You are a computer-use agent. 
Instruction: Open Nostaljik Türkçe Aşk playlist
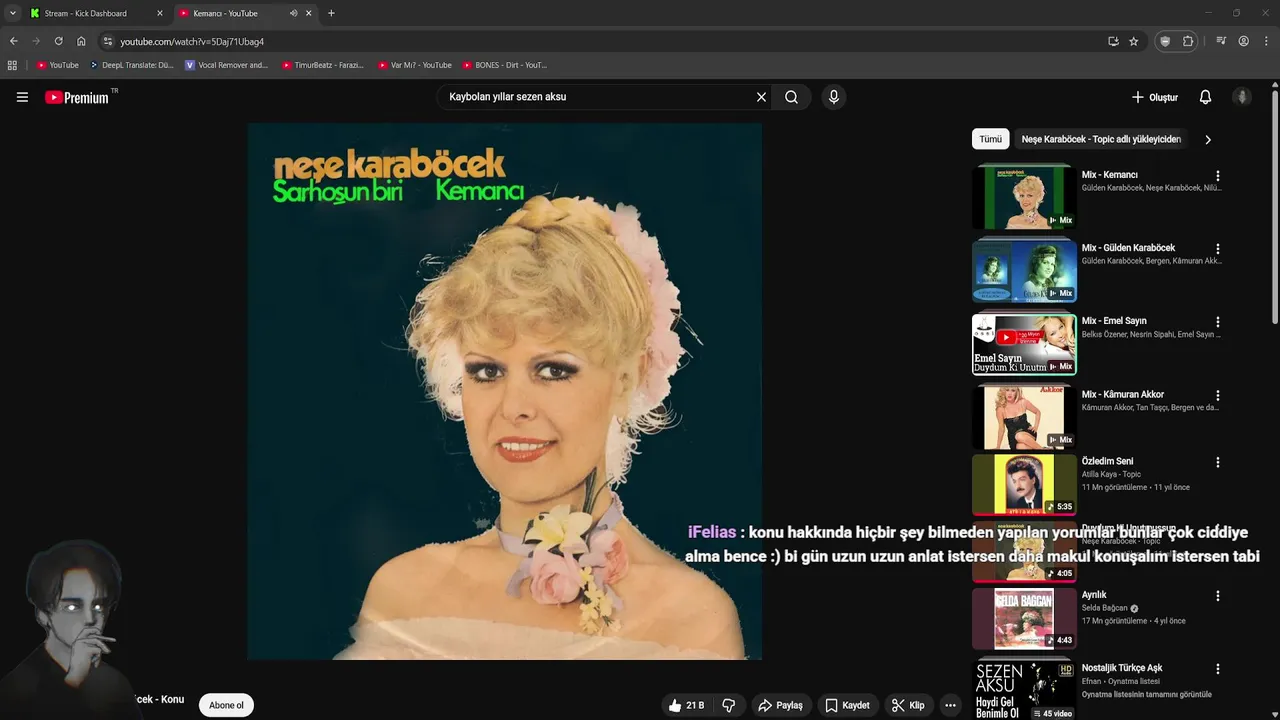[1122, 668]
